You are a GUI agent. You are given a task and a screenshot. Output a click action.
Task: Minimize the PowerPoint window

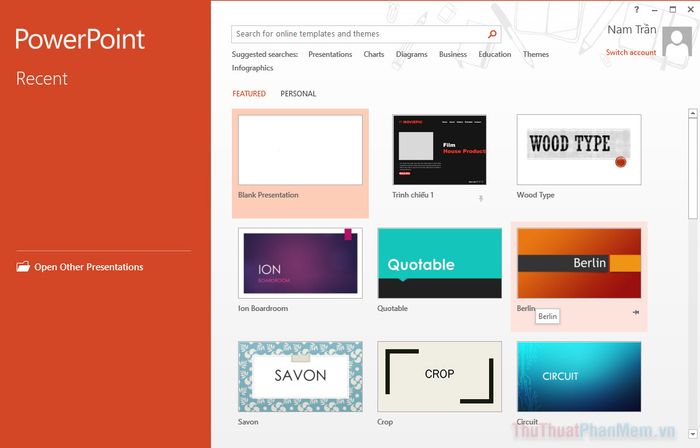click(x=654, y=9)
